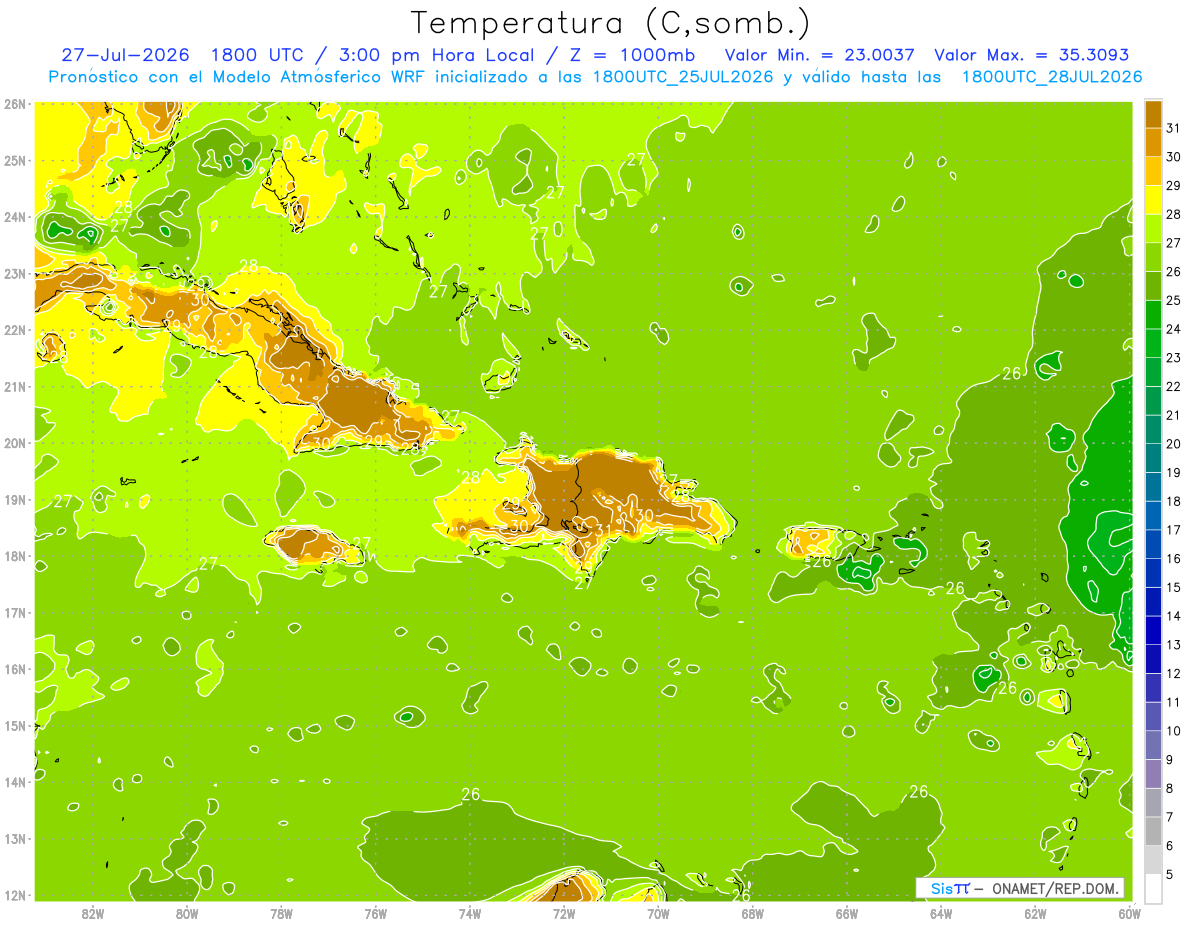The height and width of the screenshot is (927, 1200).
Task: Click the '64W' longitude axis label
Action: tap(941, 914)
